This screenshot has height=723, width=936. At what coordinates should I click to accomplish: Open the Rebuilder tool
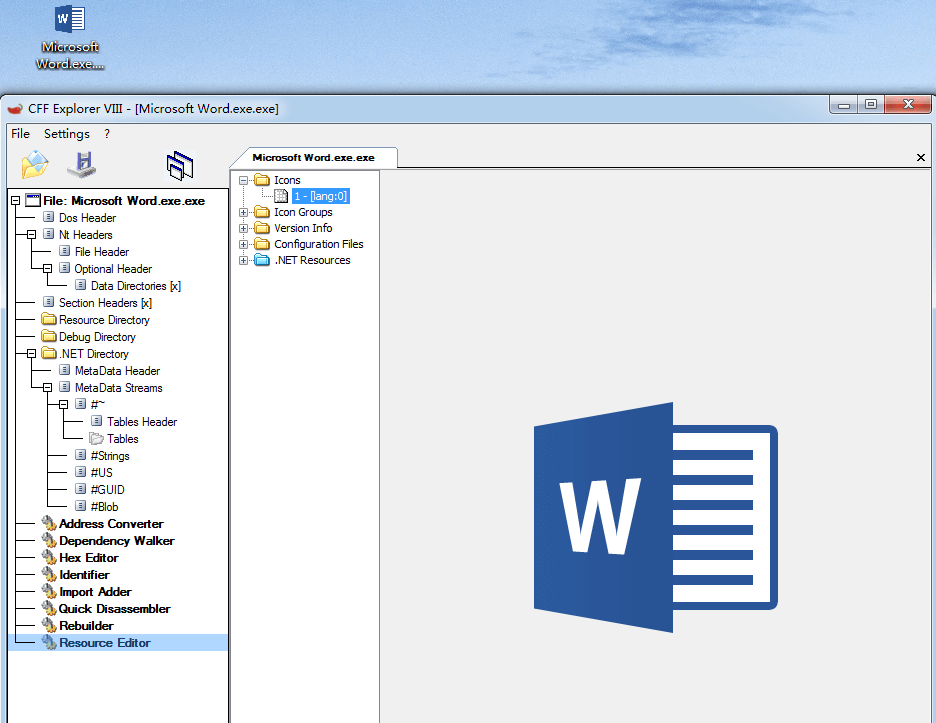86,626
